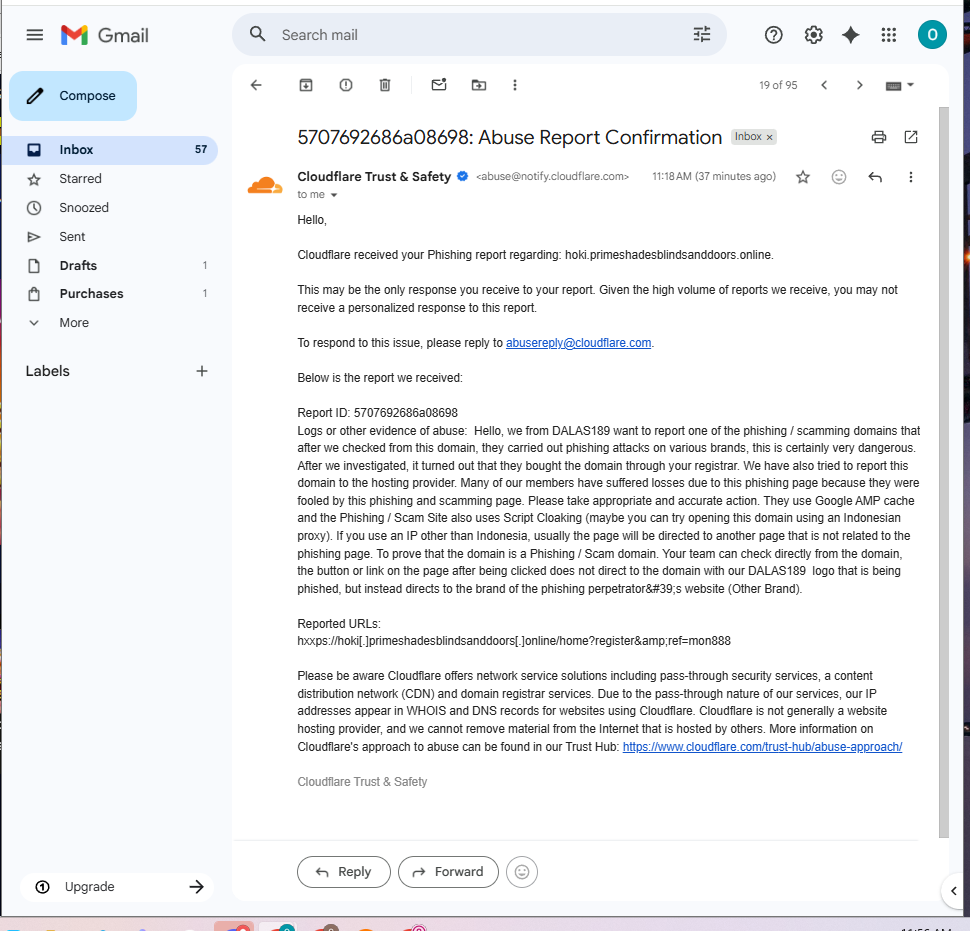
Task: Show search options filter icon
Action: [x=702, y=35]
